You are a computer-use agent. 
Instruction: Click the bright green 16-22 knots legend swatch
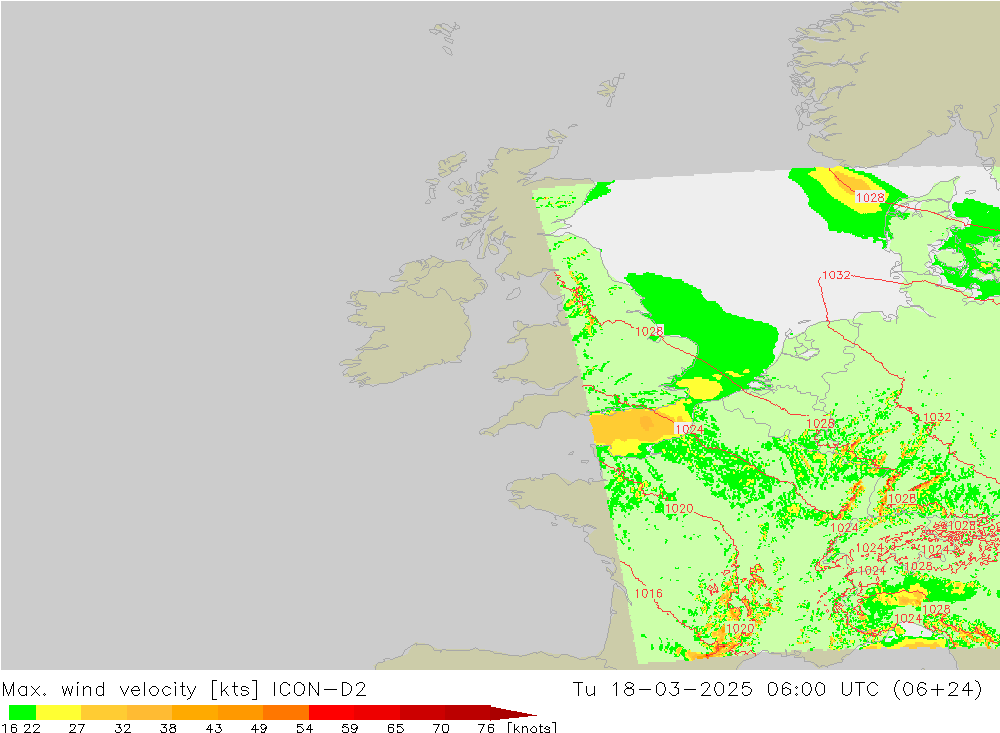pos(22,712)
